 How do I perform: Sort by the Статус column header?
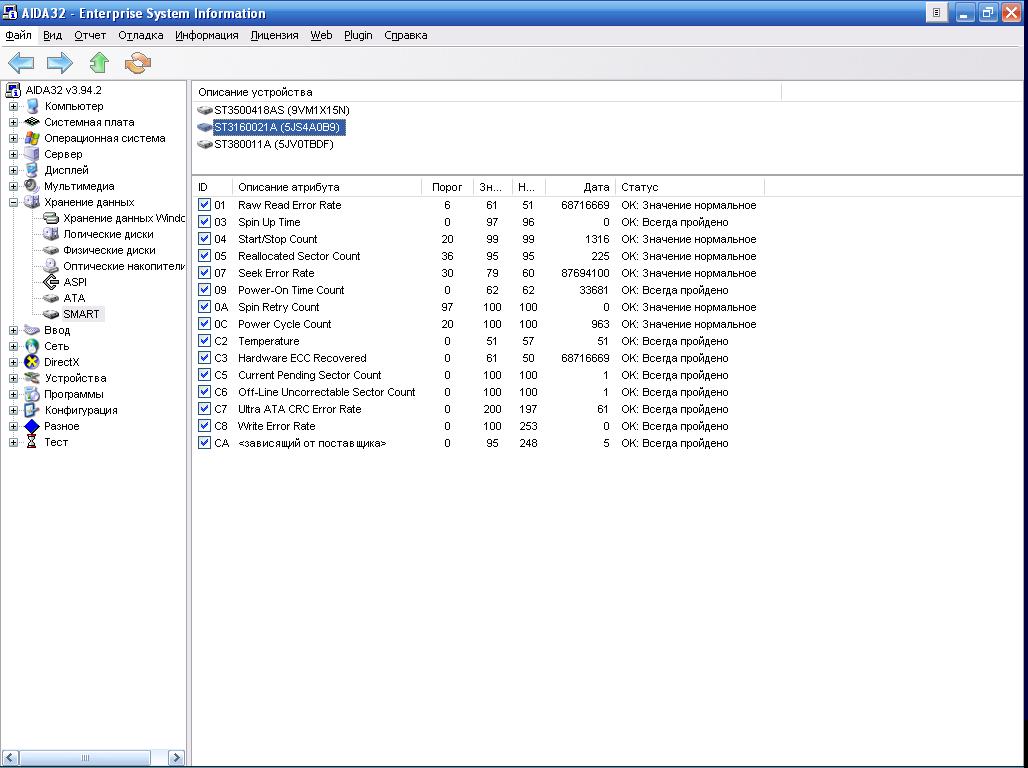690,187
